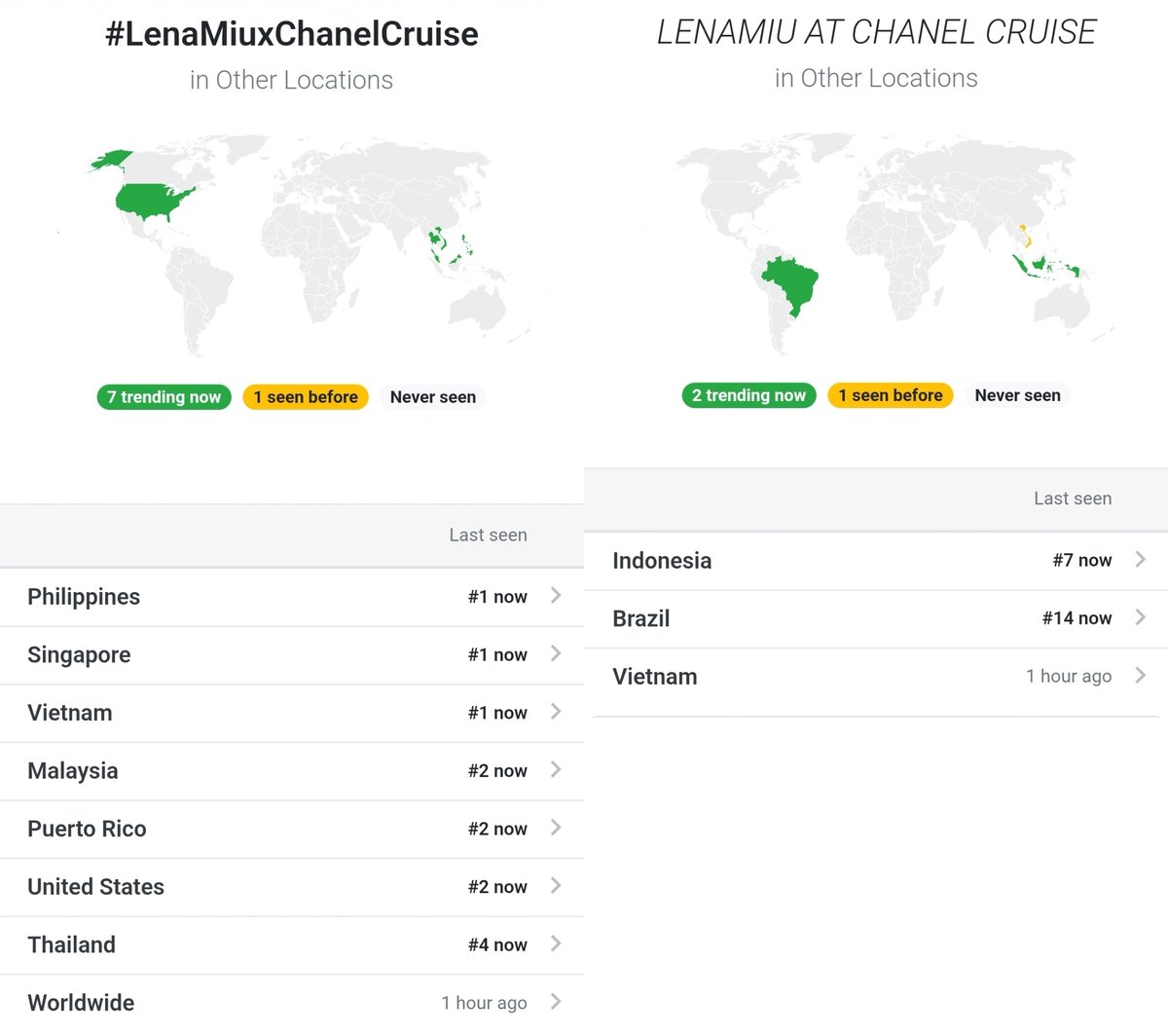
Task: Expand the Singapore row chevron
Action: pos(556,653)
